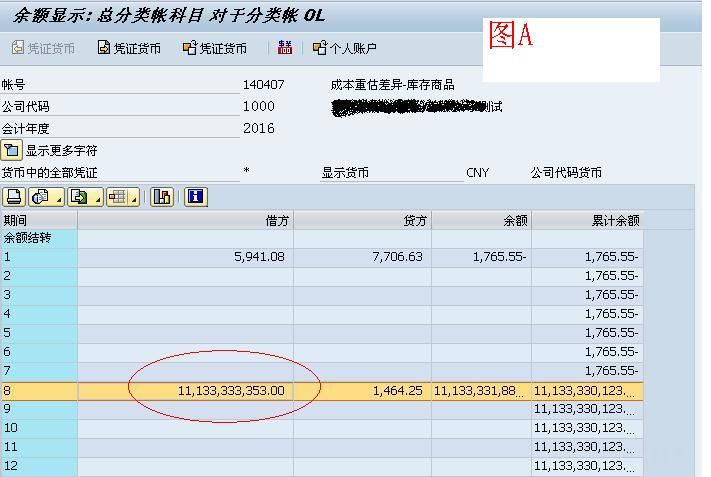Screen dimensions: 711x477
Task: Click the information icon in the table toolbar
Action: pos(196,197)
